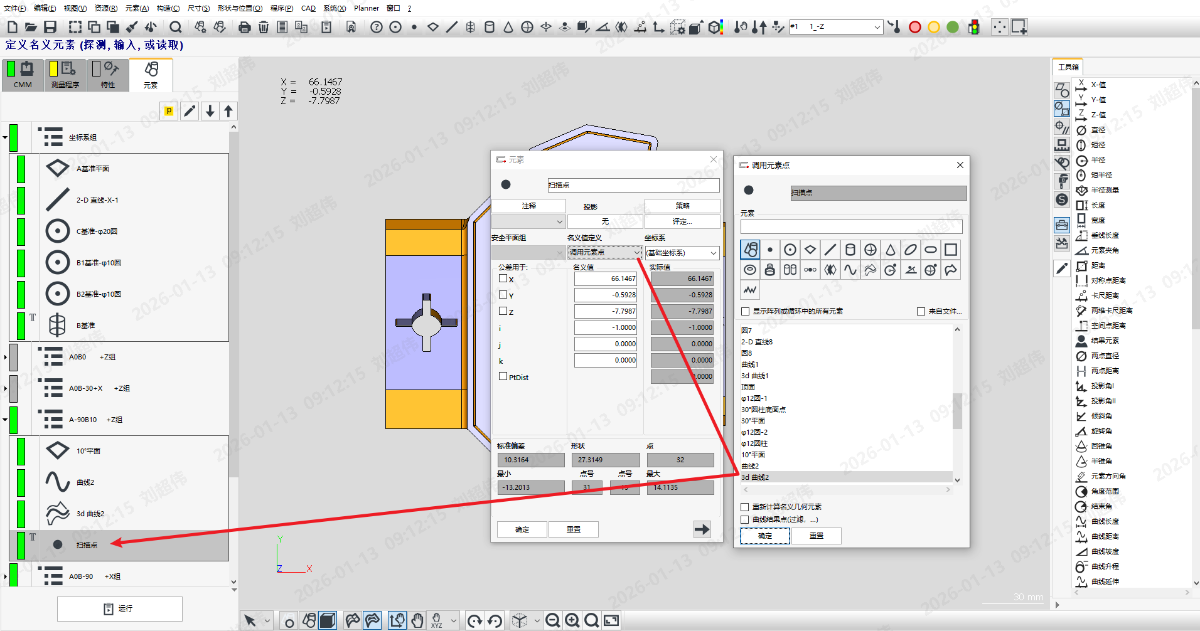Tick the PtDist checkbox
Image resolution: width=1200 pixels, height=631 pixels.
click(x=503, y=376)
